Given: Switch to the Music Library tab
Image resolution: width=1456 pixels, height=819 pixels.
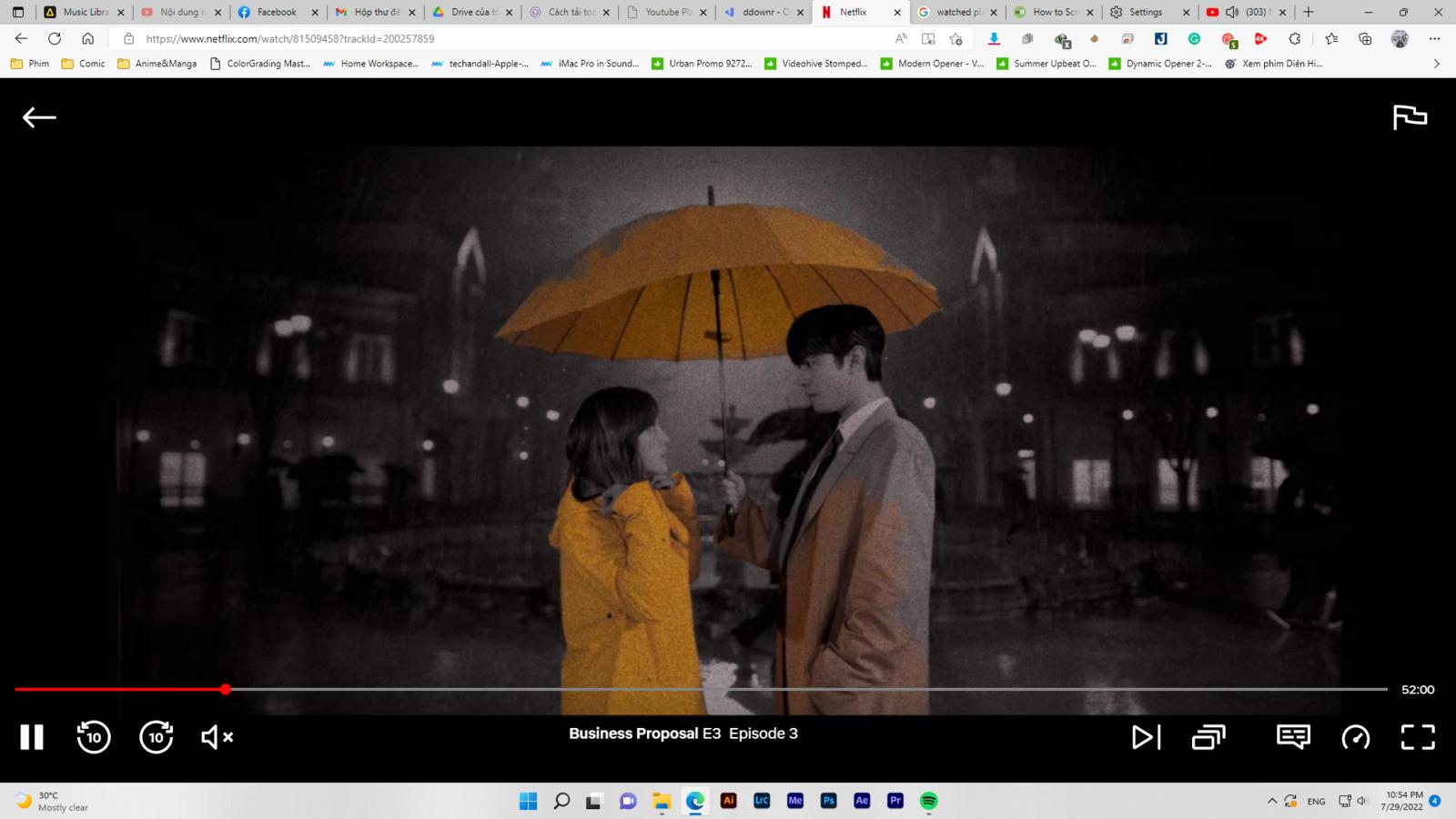Looking at the screenshot, I should [85, 12].
